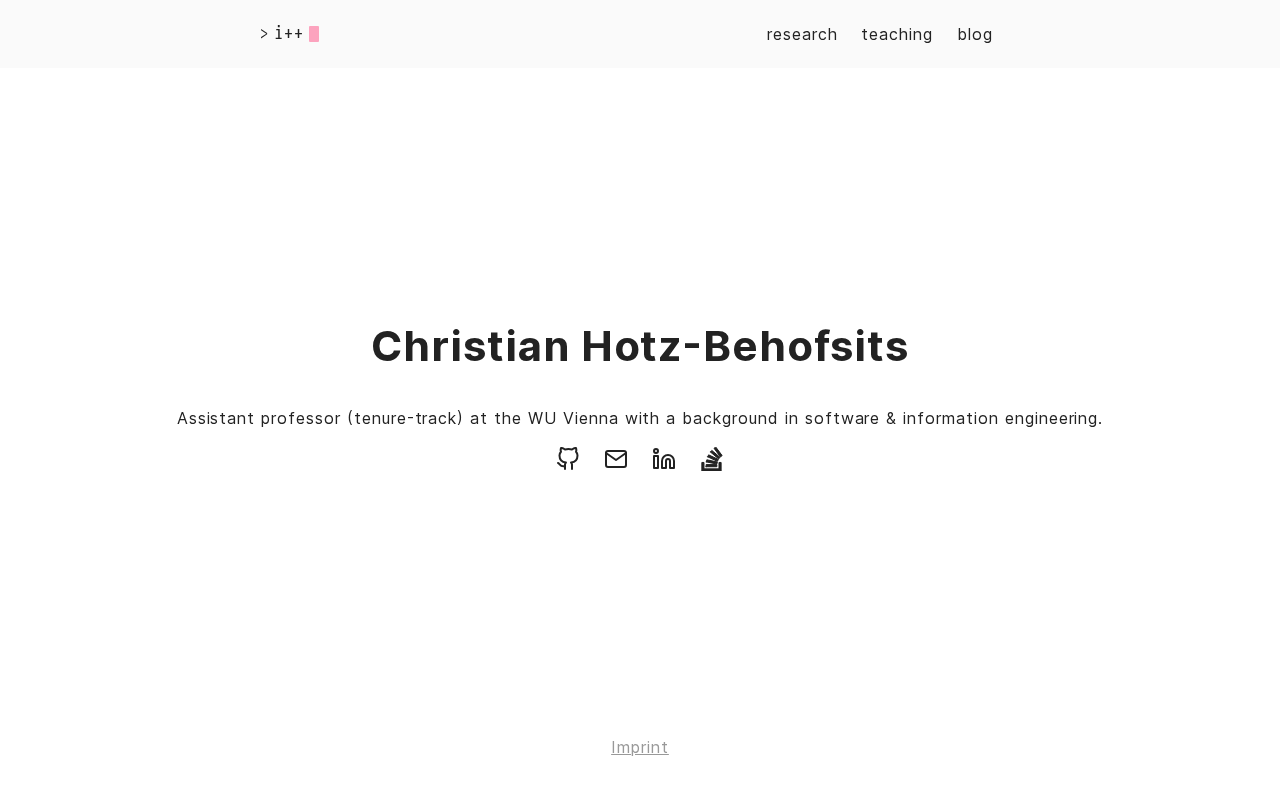Click the surname 'Hotz-Behofsits' in title

tap(745, 346)
